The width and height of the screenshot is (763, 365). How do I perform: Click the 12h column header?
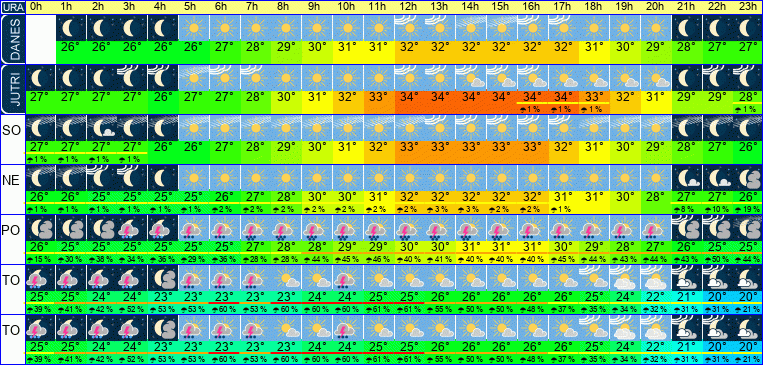[x=408, y=7]
